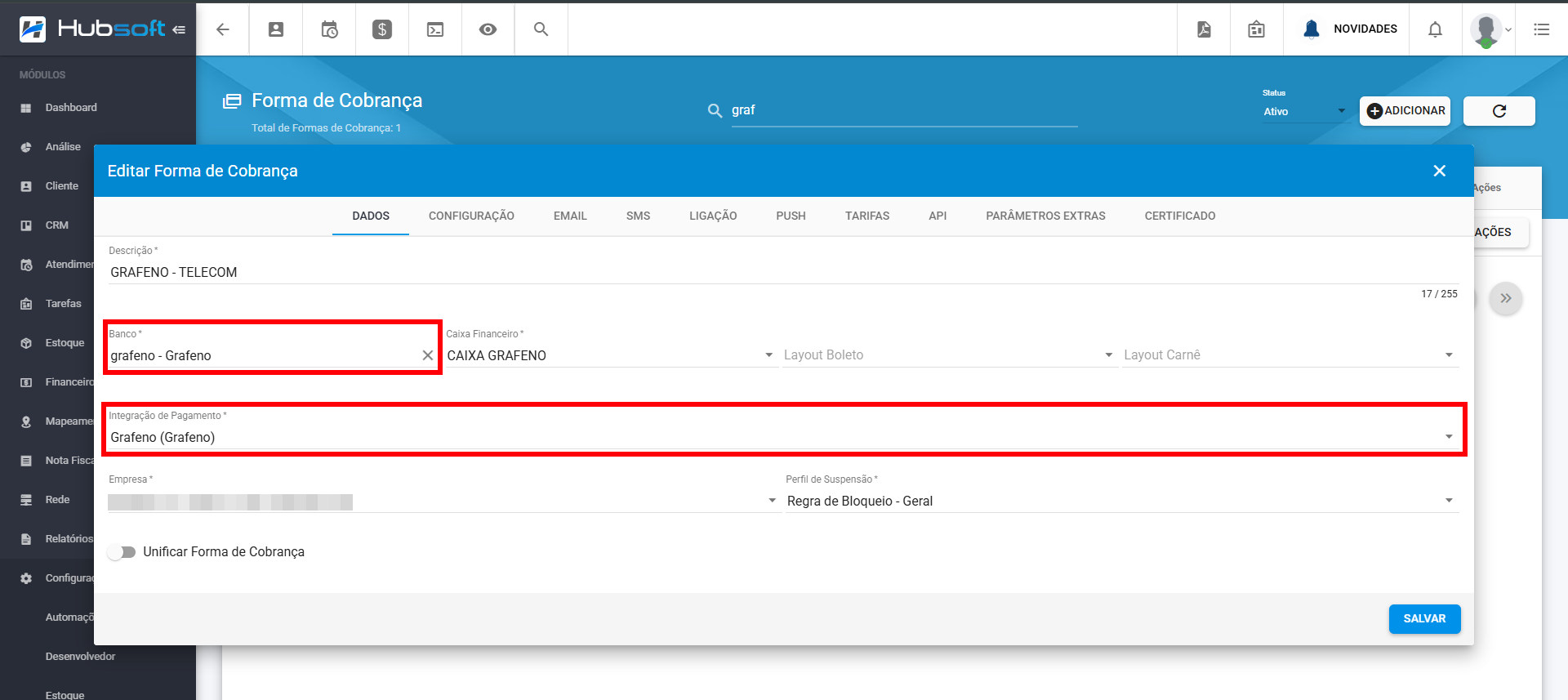Click the eye view icon in toolbar
The height and width of the screenshot is (700, 1568).
tap(488, 29)
